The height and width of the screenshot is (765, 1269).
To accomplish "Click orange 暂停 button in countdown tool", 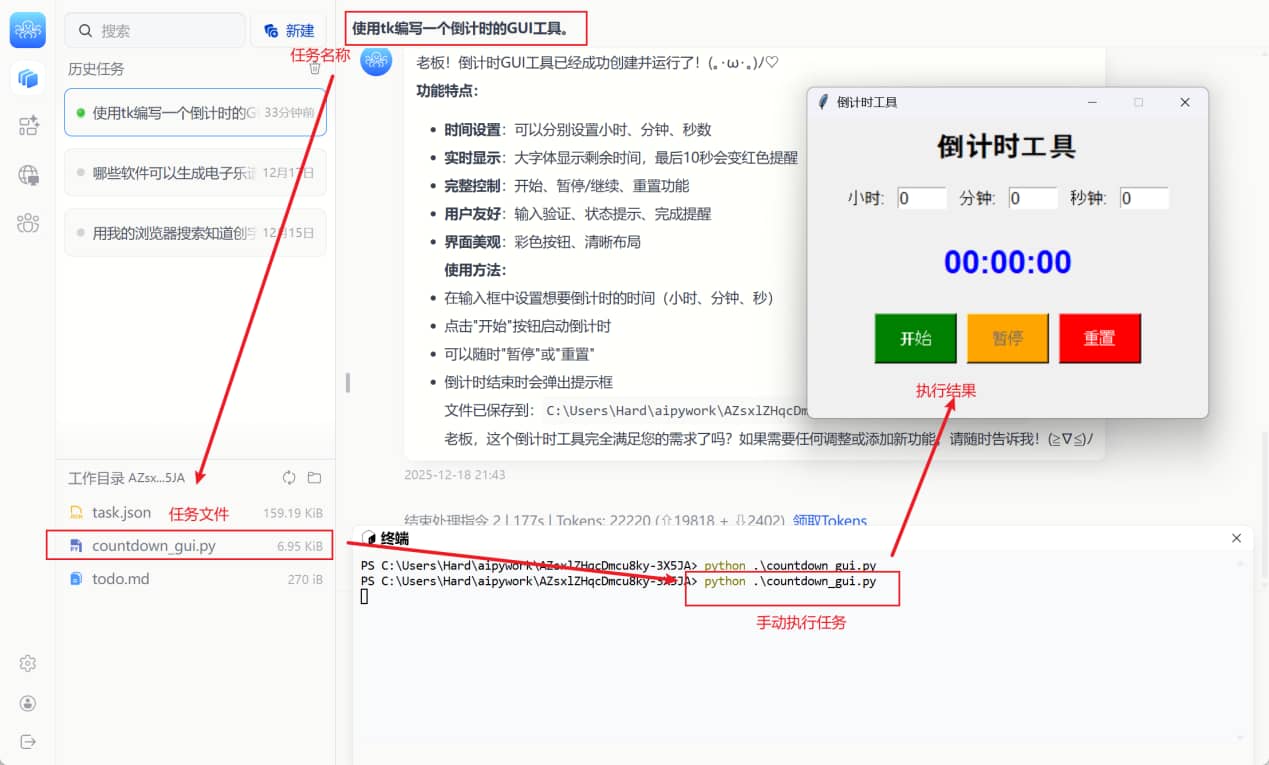I will (x=1008, y=338).
